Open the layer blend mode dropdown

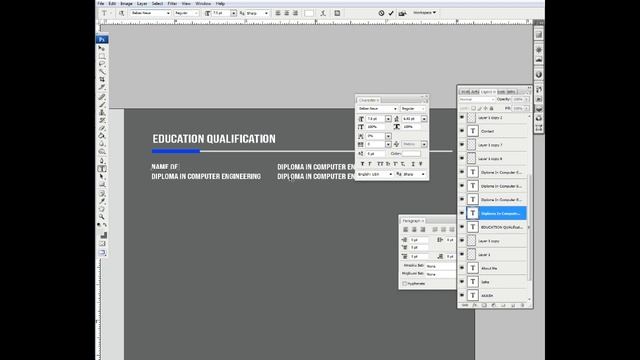[x=477, y=100]
